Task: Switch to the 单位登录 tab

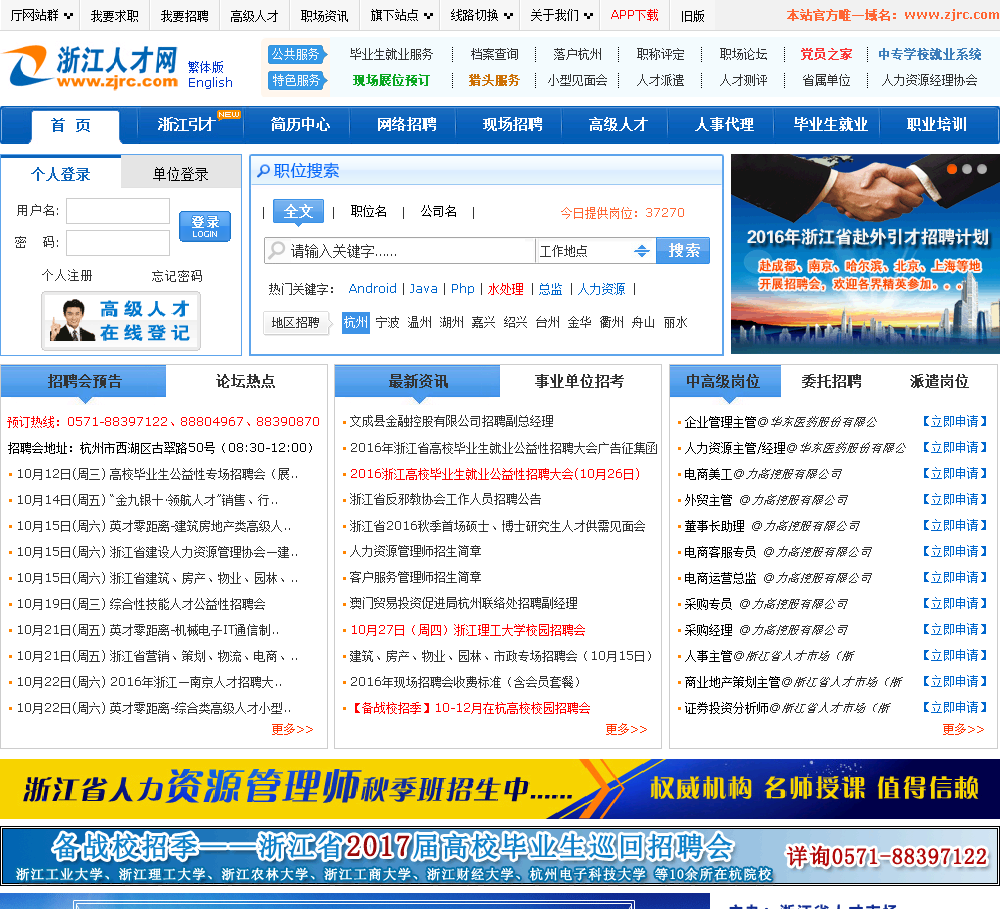Action: [180, 174]
